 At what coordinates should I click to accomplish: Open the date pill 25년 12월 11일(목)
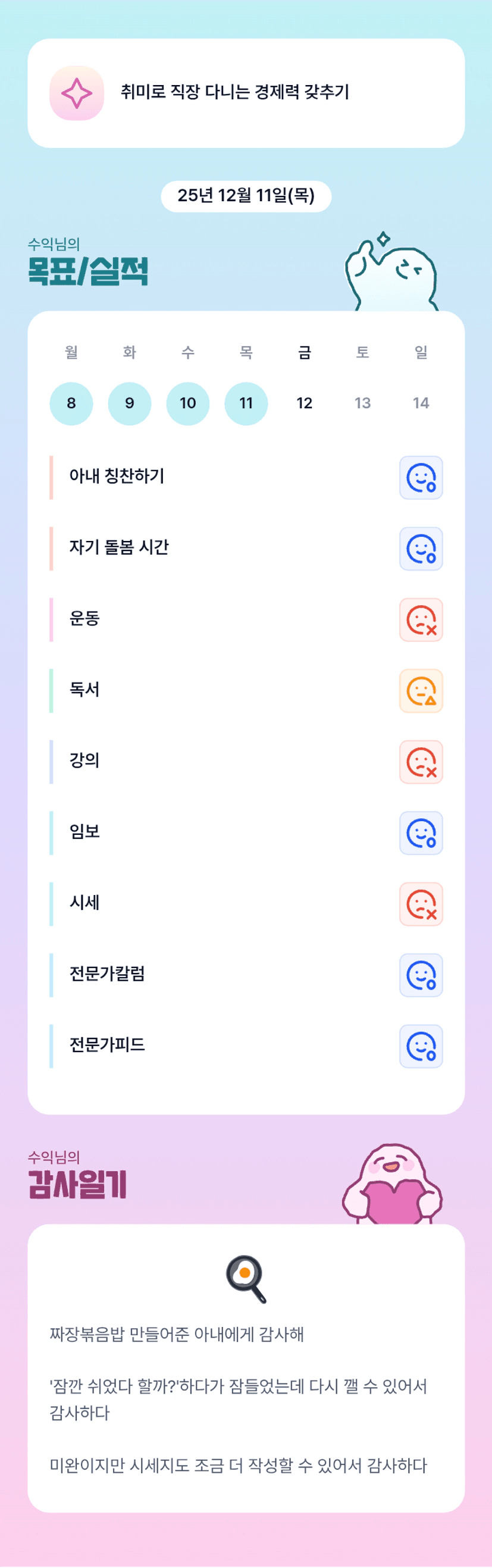246,196
